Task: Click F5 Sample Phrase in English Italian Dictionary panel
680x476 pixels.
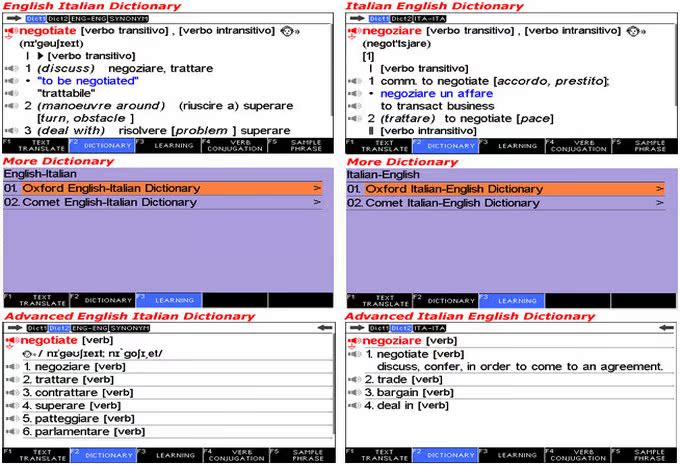Action: coord(301,146)
